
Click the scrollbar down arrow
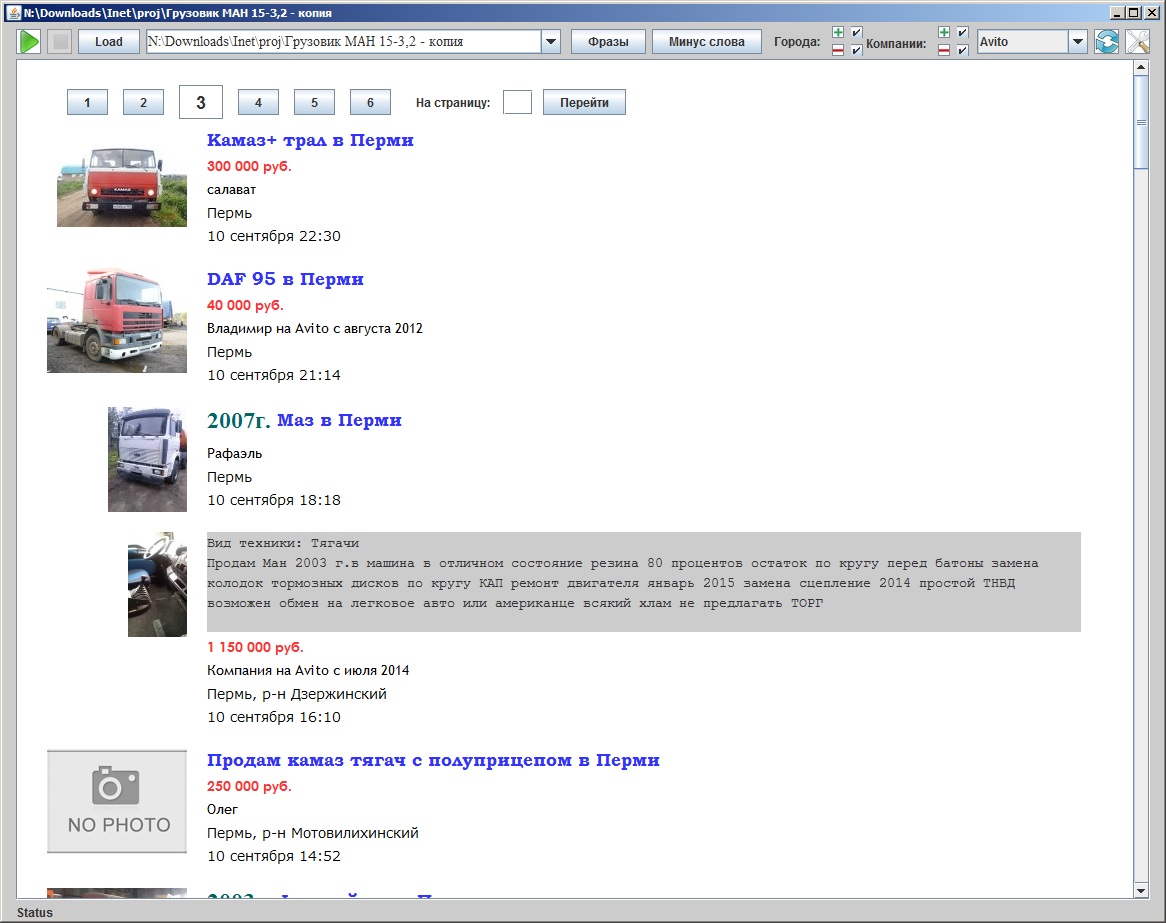tap(1141, 890)
